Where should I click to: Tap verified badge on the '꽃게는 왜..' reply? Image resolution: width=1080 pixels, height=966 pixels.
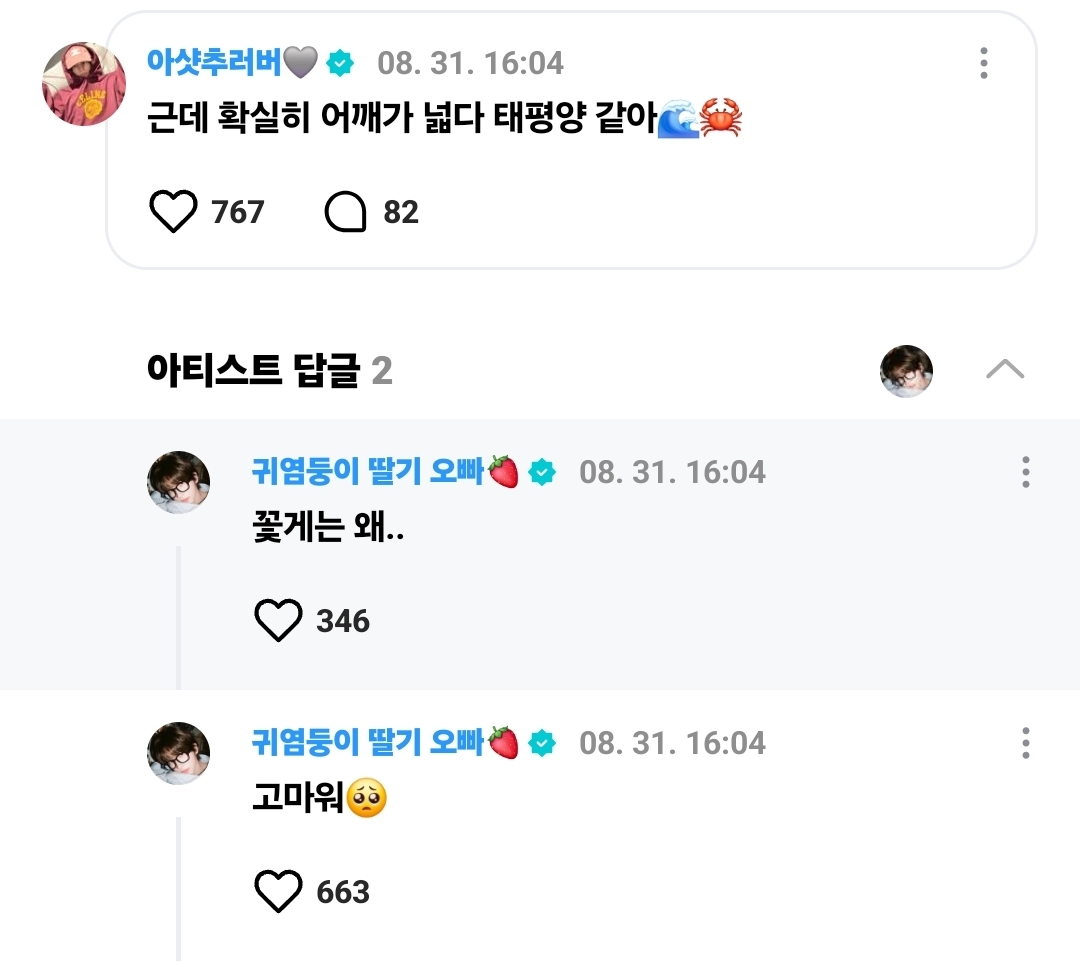[x=542, y=472]
